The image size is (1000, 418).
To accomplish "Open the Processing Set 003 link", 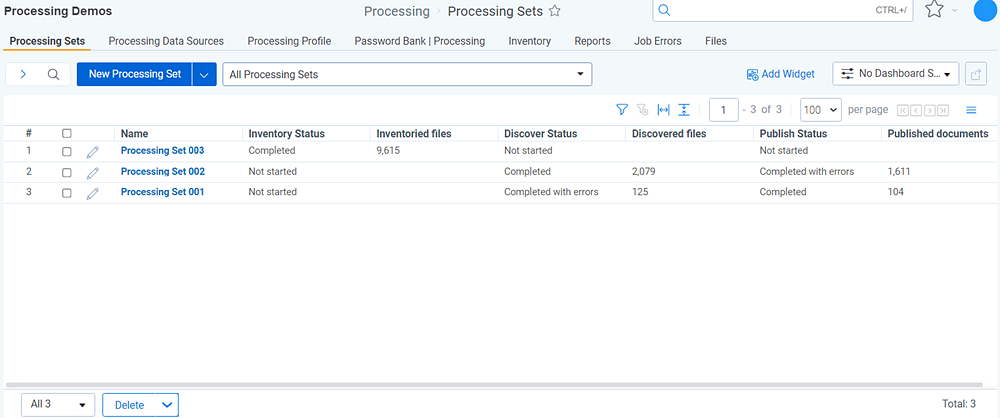I will pos(163,151).
